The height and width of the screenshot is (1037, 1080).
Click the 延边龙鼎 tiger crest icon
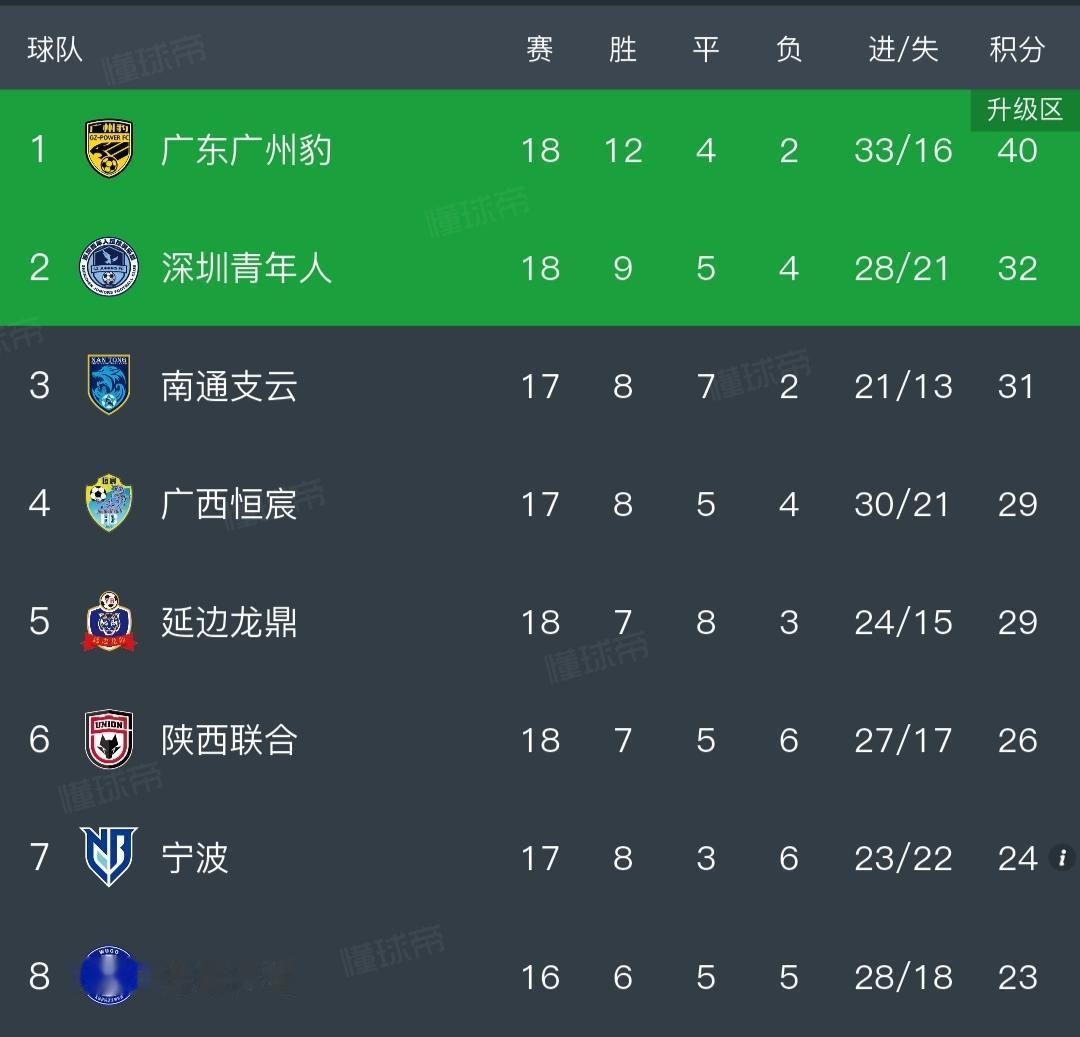click(109, 621)
